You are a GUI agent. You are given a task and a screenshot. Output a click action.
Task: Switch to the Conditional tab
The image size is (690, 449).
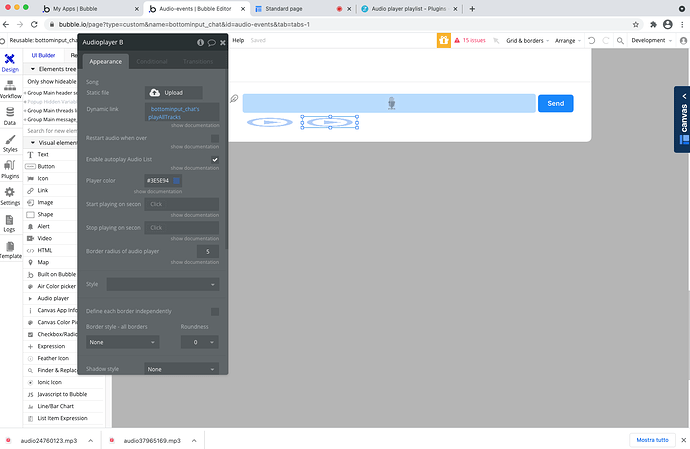(x=153, y=59)
